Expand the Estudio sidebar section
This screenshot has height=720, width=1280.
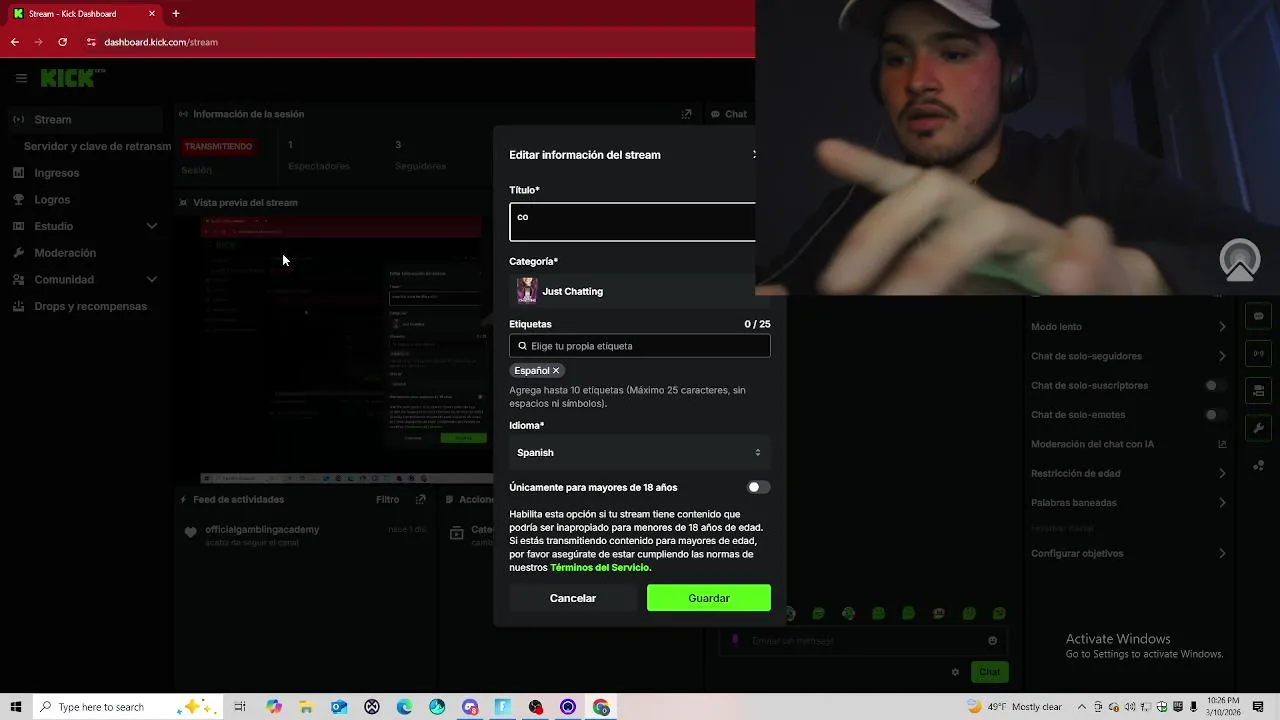[152, 226]
